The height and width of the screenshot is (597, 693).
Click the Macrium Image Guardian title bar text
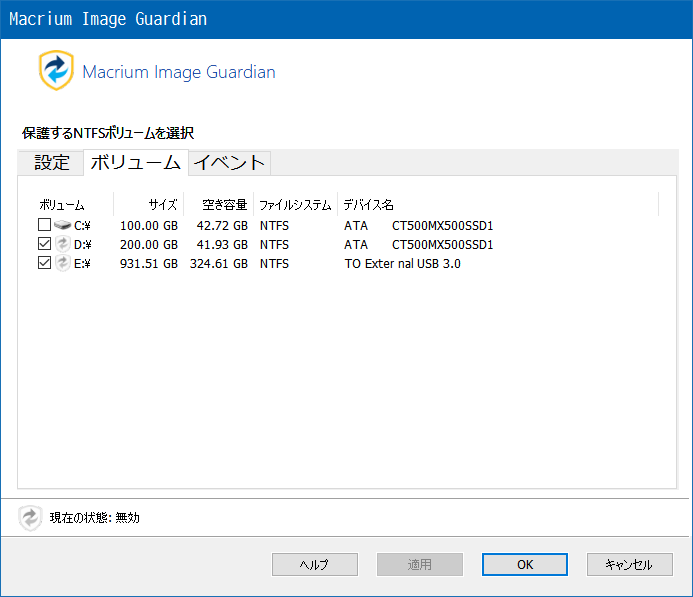pos(108,19)
